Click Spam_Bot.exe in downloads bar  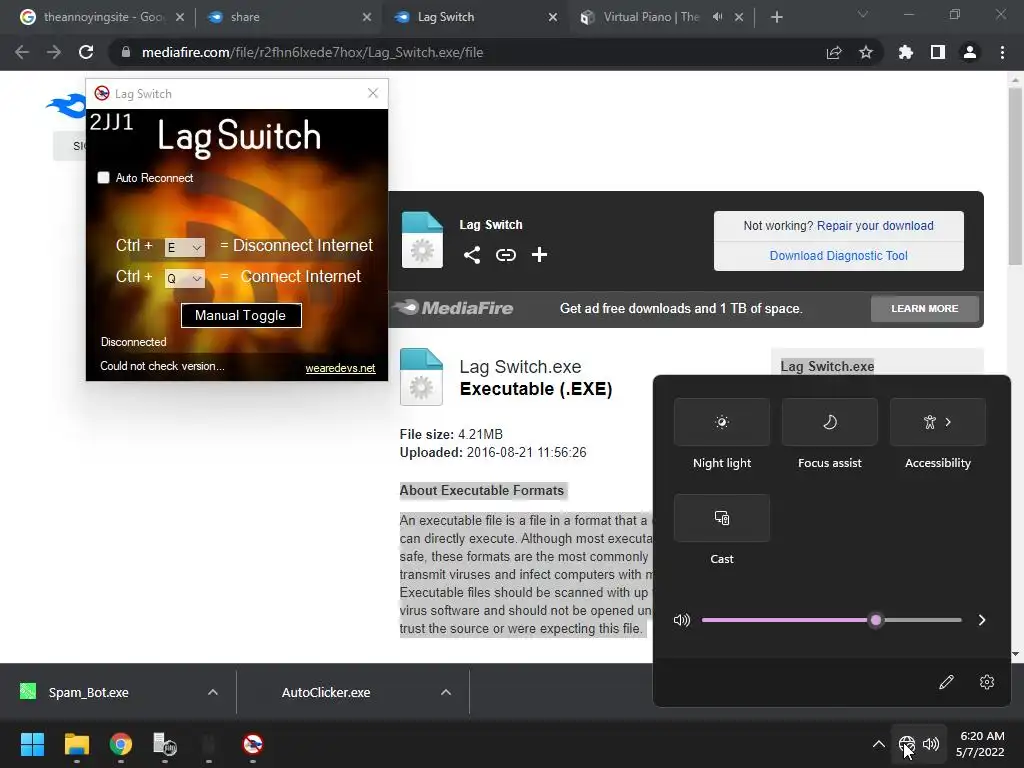tap(88, 692)
